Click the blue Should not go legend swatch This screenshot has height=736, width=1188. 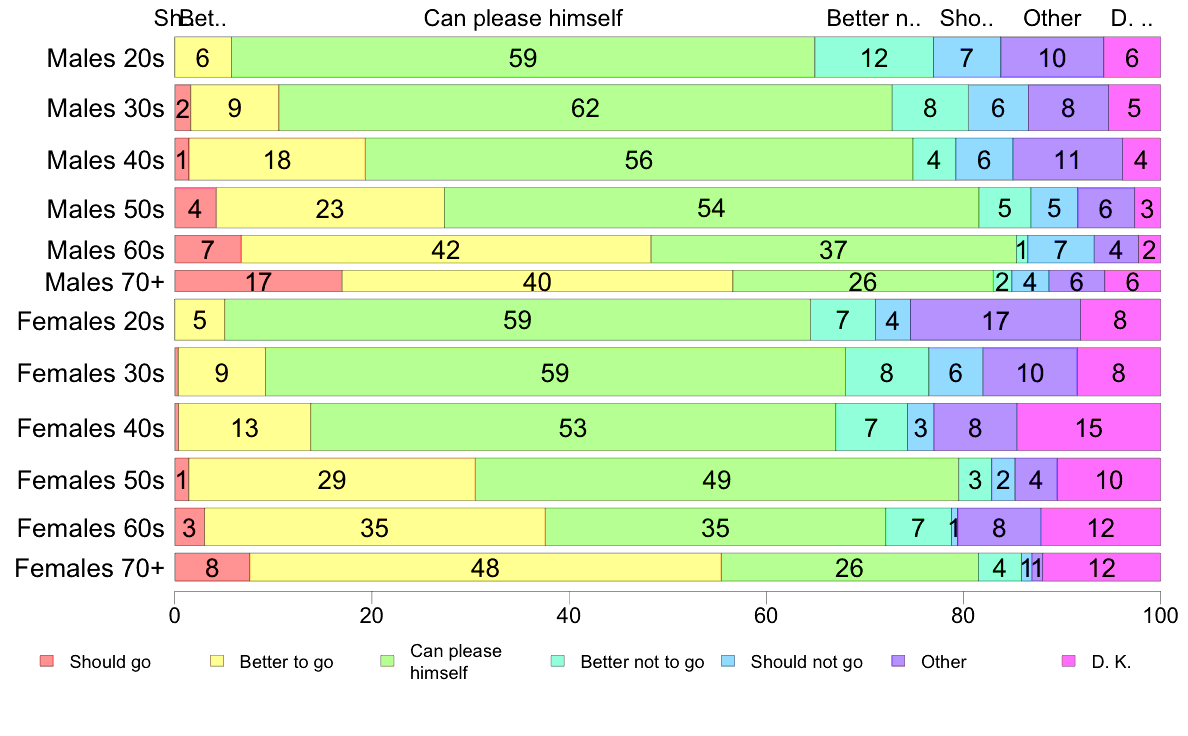pyautogui.click(x=728, y=661)
